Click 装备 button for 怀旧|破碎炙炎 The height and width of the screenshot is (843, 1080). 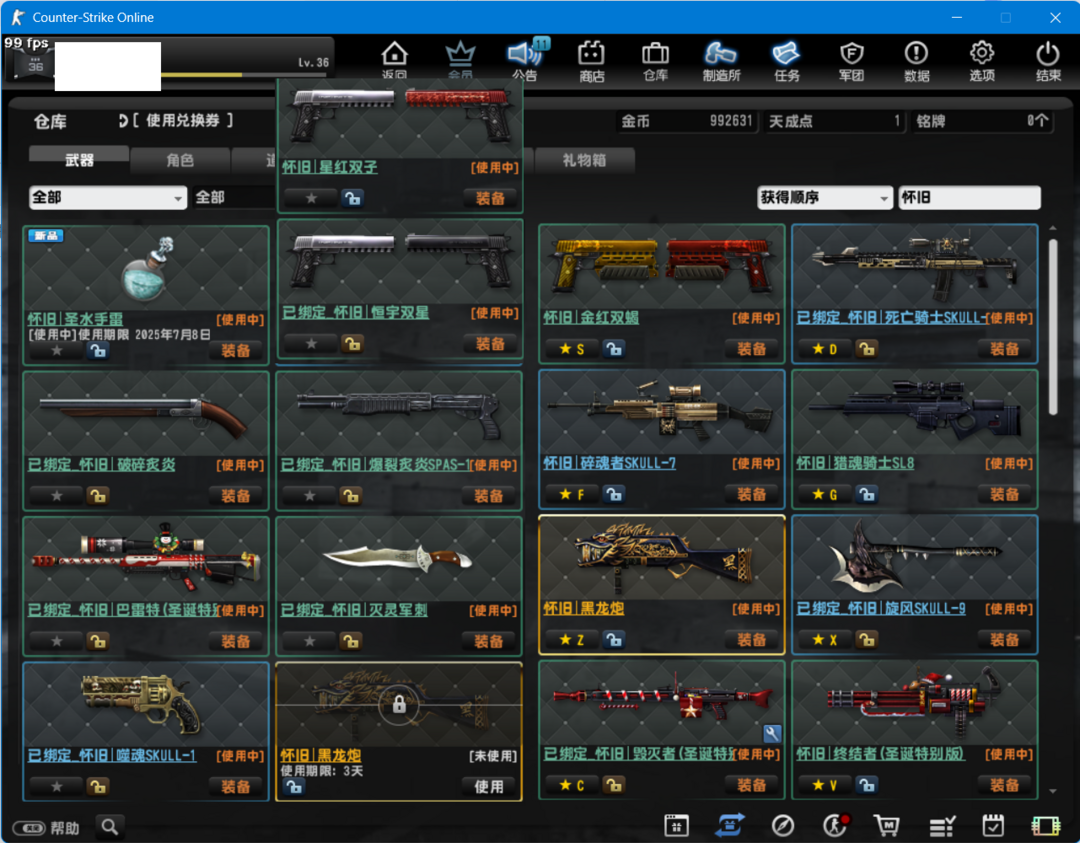236,496
